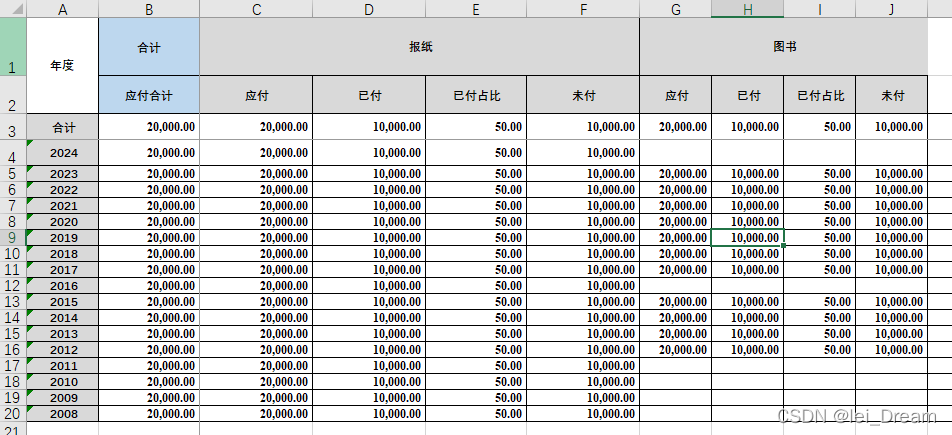Click 报纸 已付 value in 2016 row
952x435 pixels.
[369, 286]
